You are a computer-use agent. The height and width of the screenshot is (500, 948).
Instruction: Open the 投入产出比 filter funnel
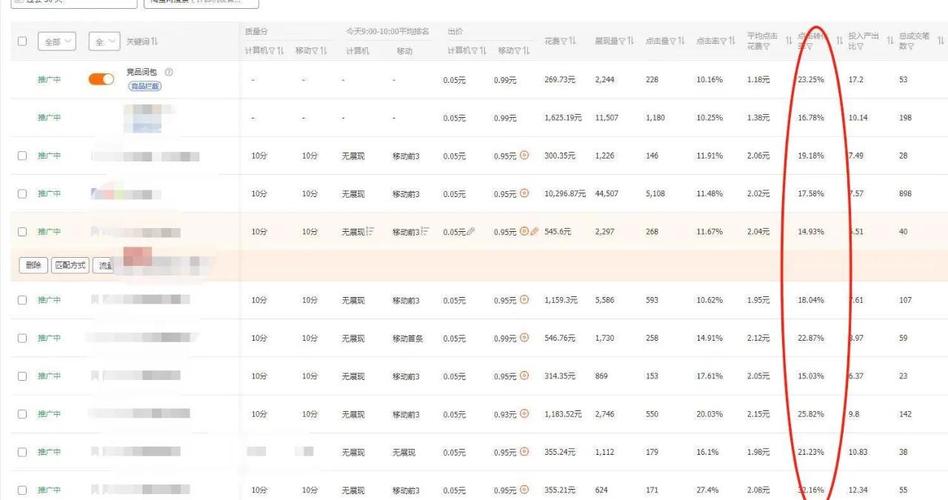pos(860,46)
